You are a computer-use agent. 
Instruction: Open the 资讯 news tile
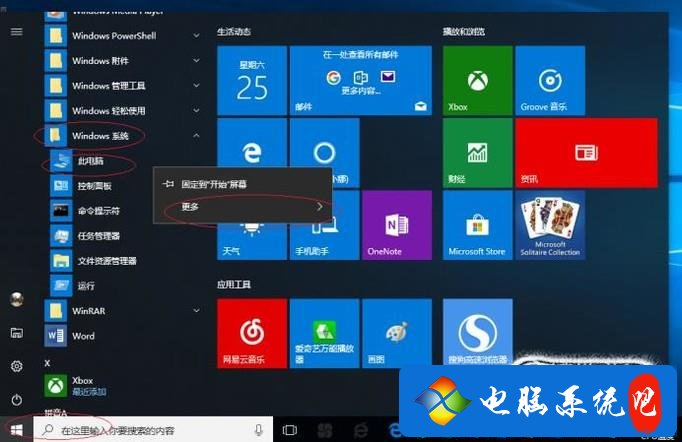pyautogui.click(x=586, y=153)
